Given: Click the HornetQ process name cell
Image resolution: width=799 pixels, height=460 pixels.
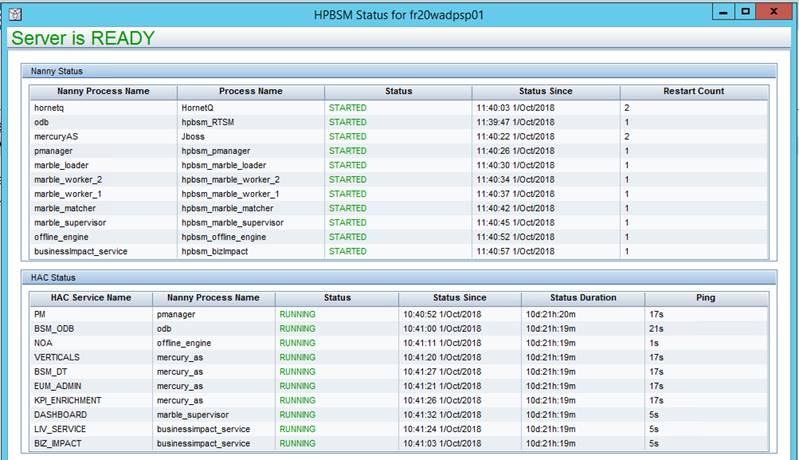Looking at the screenshot, I should tap(251, 108).
